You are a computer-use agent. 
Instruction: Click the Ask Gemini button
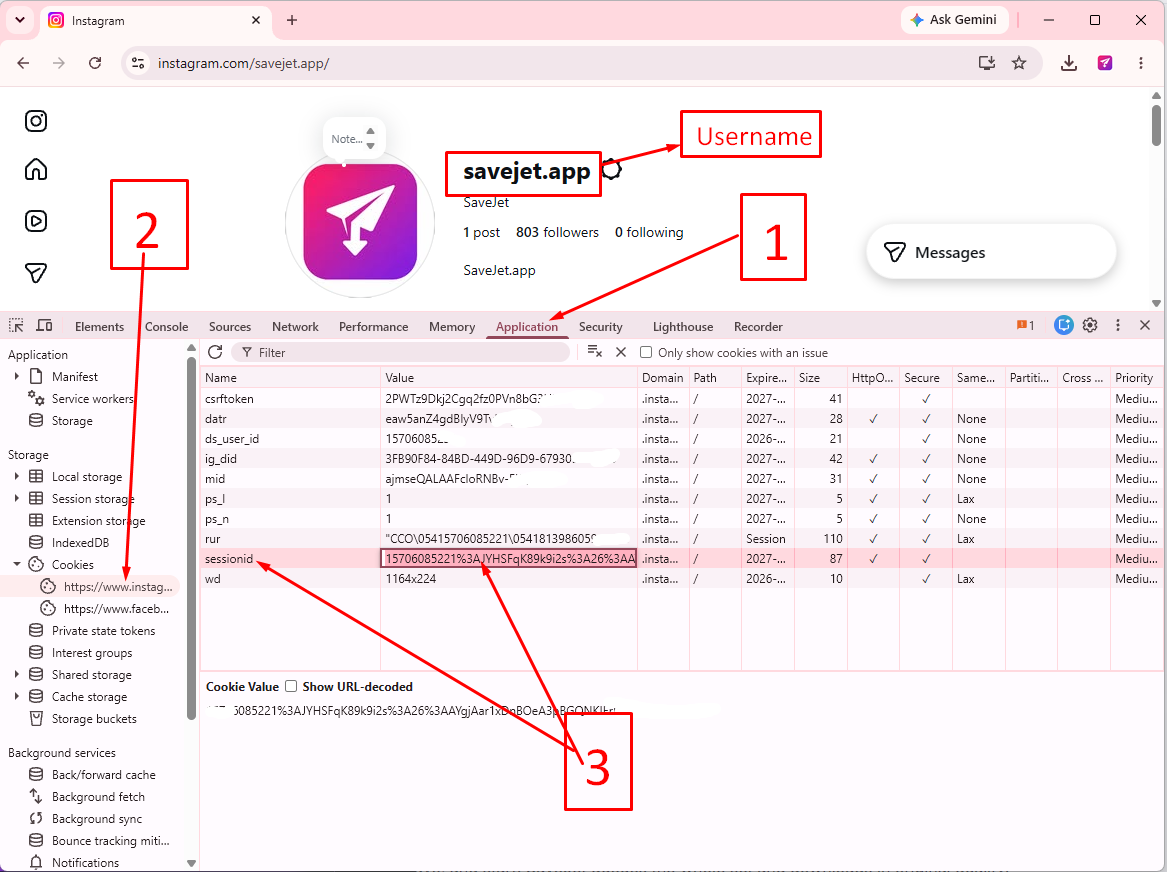pyautogui.click(x=954, y=20)
